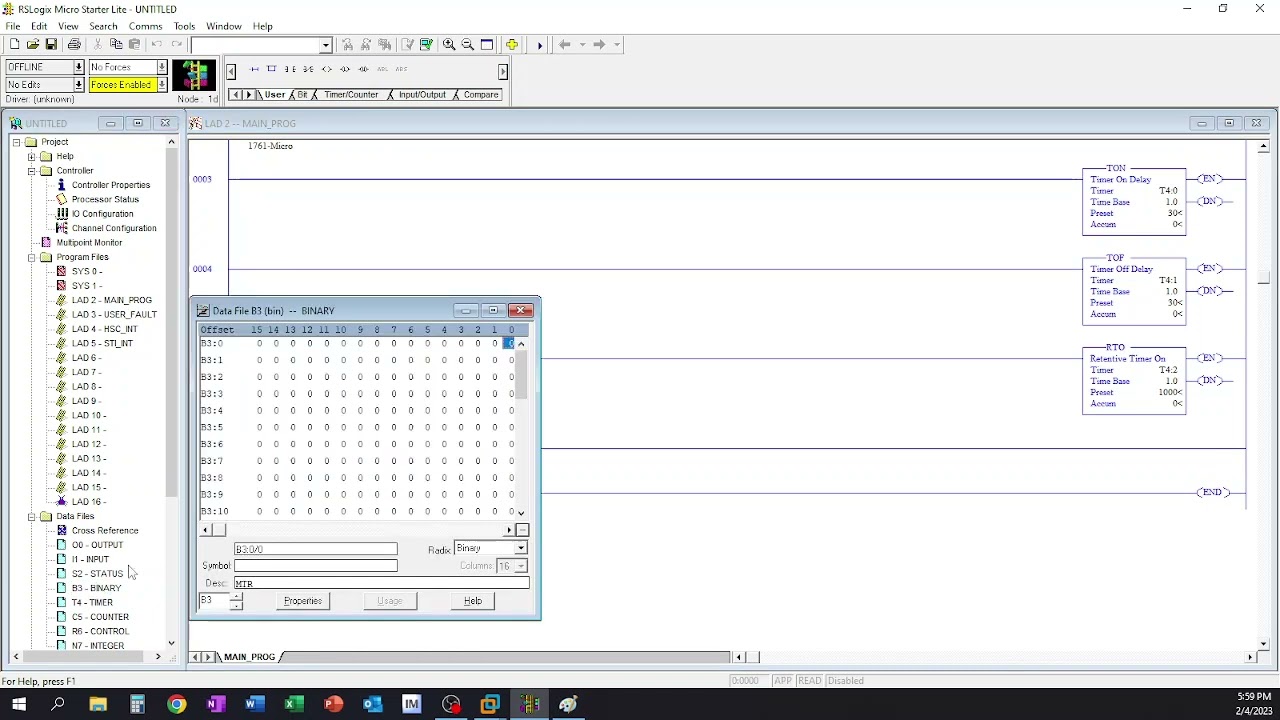Open Forces Enabled dropdown

(x=161, y=85)
